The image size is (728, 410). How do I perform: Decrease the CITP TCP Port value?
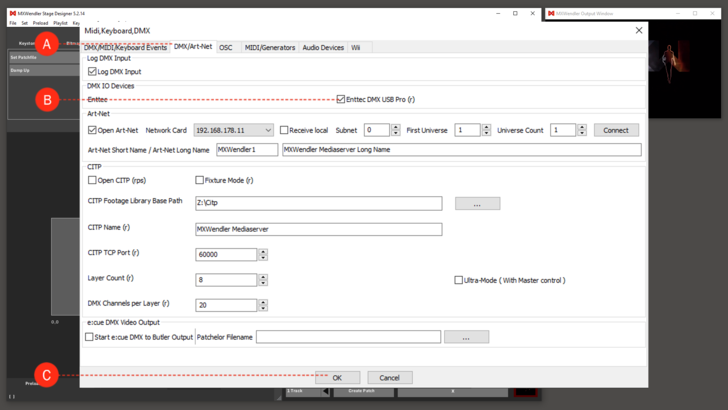(x=263, y=258)
